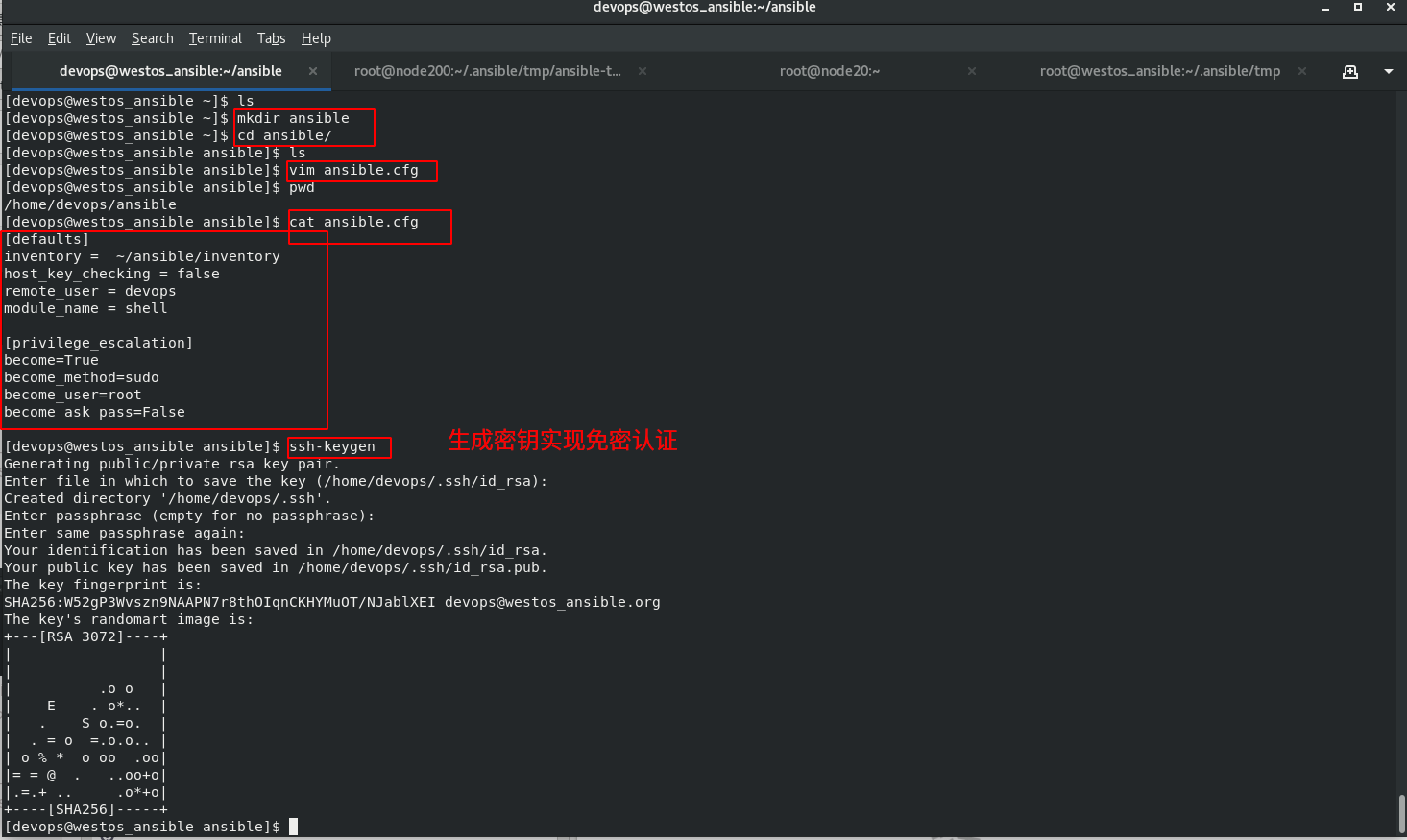Click 'Generating public/private rsa key pair' line
The image size is (1407, 840).
pos(172,464)
